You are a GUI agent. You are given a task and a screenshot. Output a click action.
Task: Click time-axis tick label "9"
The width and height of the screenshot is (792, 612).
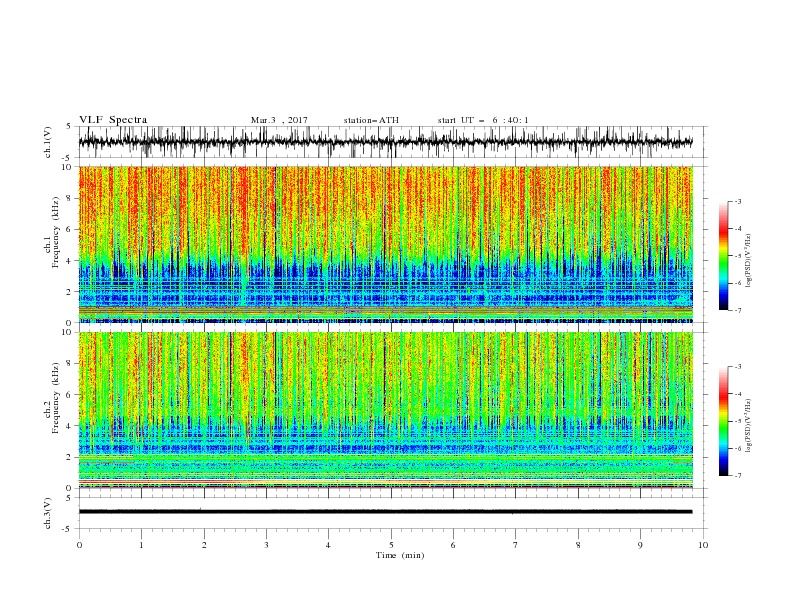pos(640,545)
